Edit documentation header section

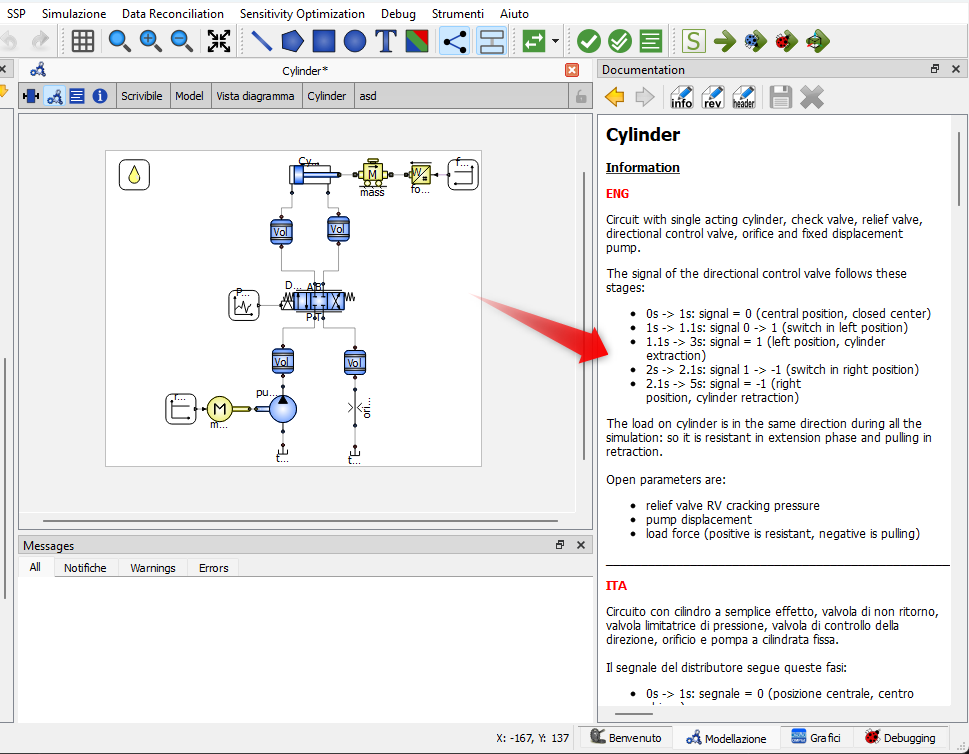(x=743, y=97)
